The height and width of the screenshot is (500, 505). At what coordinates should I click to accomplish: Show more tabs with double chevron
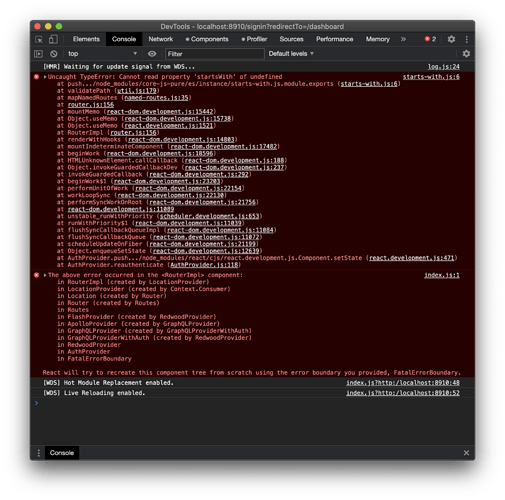(403, 39)
